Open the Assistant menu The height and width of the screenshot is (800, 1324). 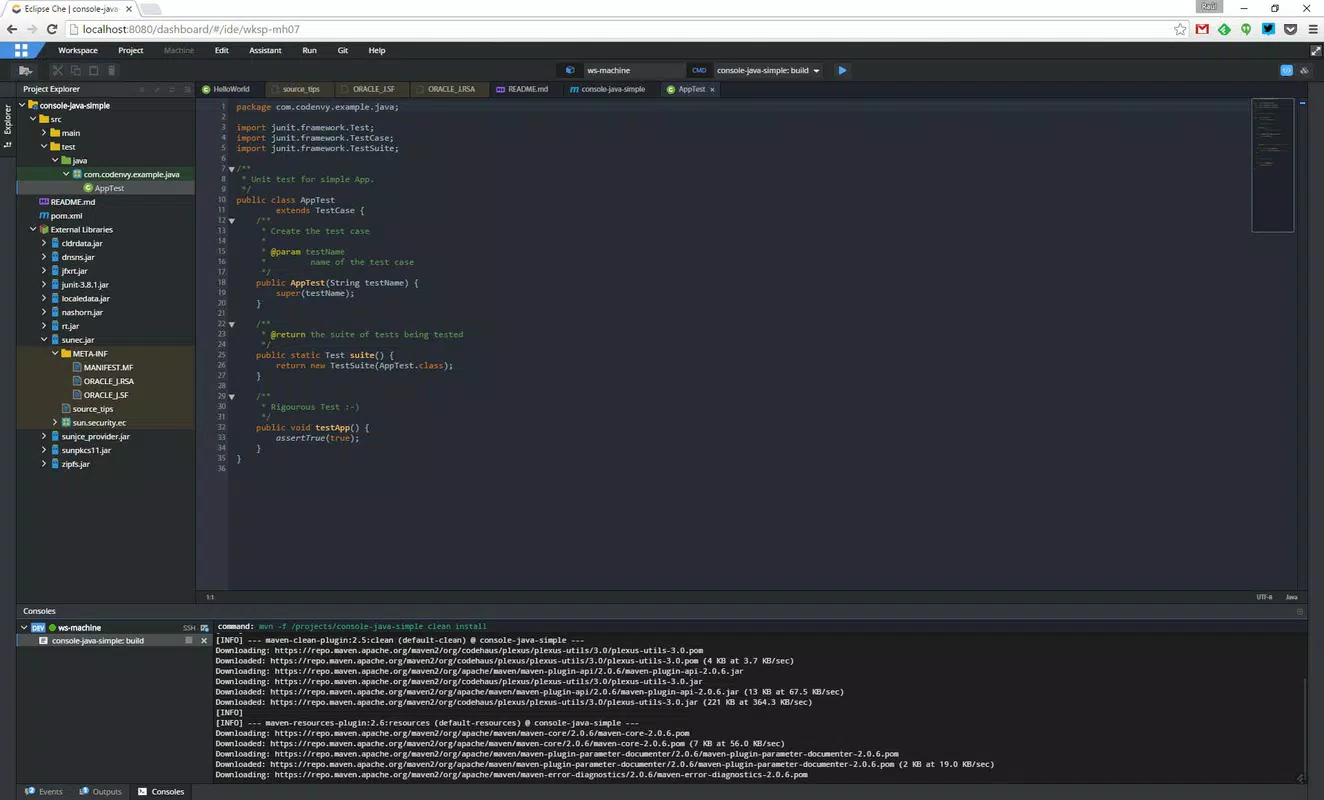click(x=265, y=50)
